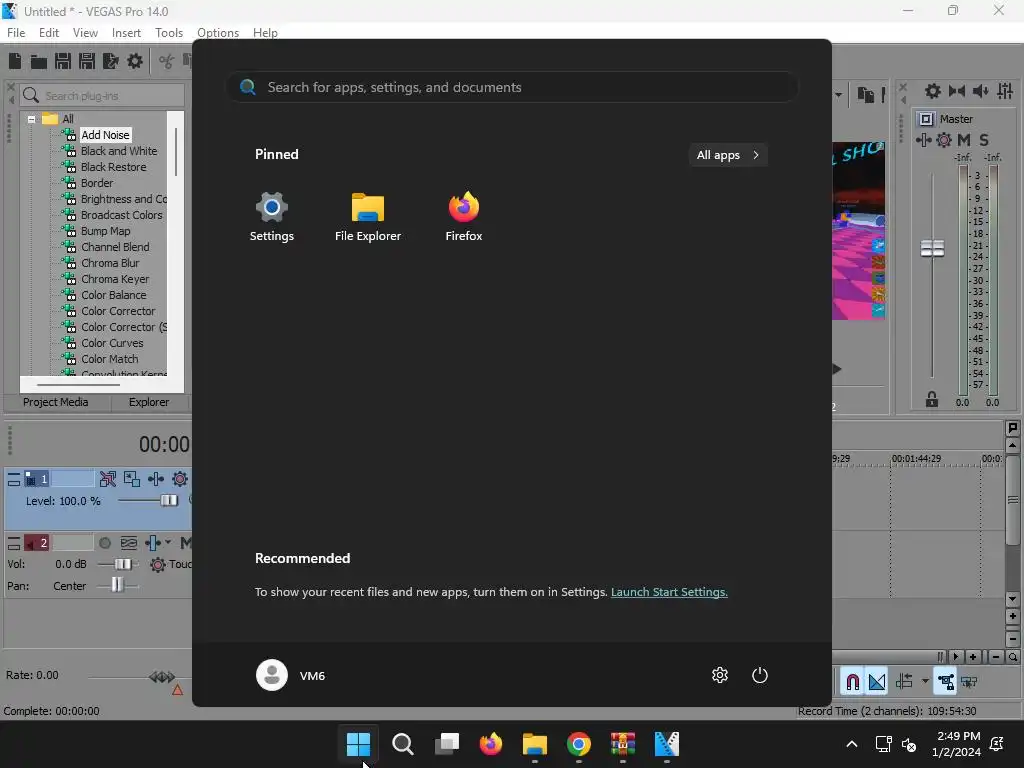Screen dimensions: 1024x768
Task: Open pinned Firefox app
Action: pyautogui.click(x=464, y=217)
